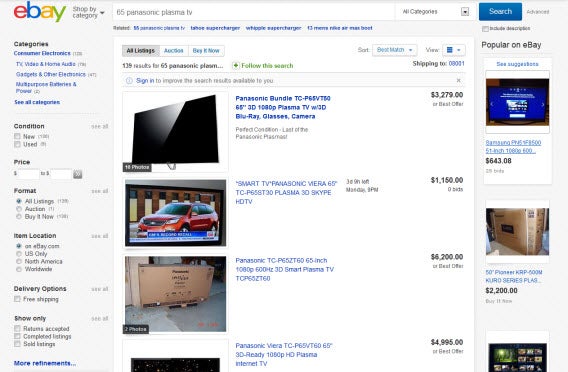Toggle the Include description checkbox
Image resolution: width=568 pixels, height=372 pixels.
(x=485, y=29)
